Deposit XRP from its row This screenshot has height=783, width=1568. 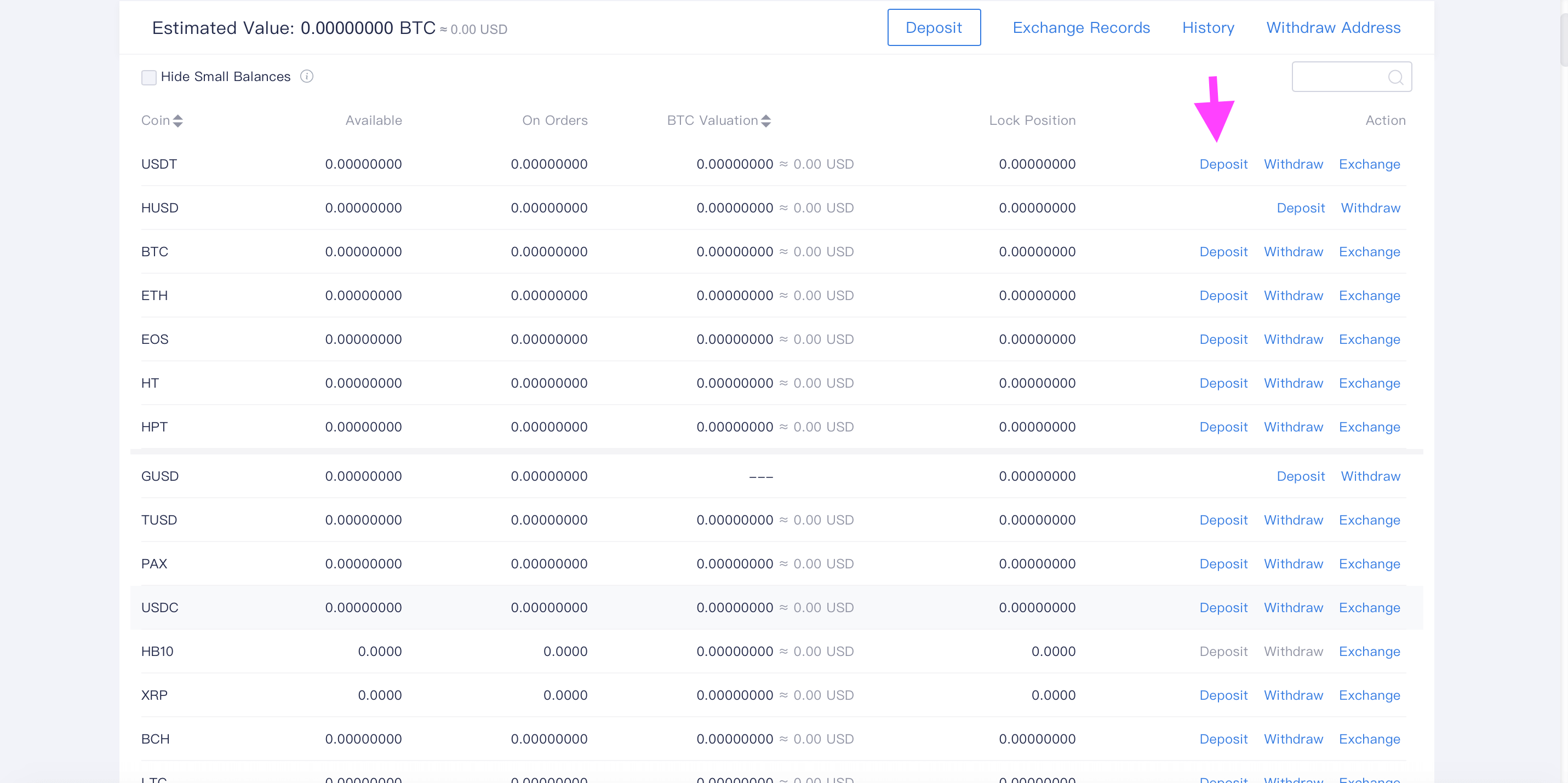click(1223, 695)
